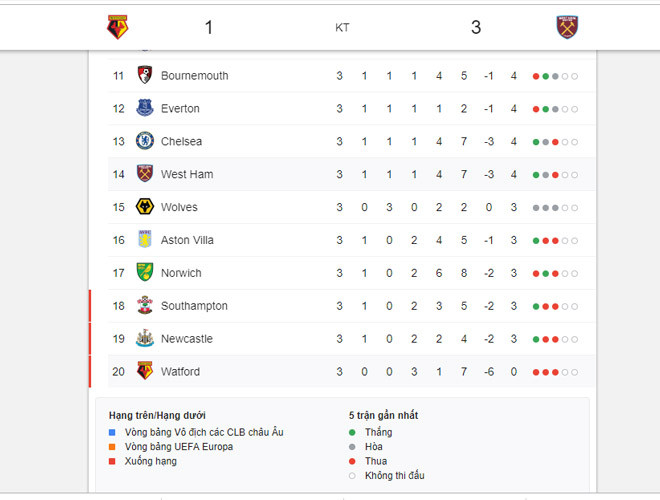The height and width of the screenshot is (500, 660).
Task: Click the Everton club crest
Action: pos(145,108)
